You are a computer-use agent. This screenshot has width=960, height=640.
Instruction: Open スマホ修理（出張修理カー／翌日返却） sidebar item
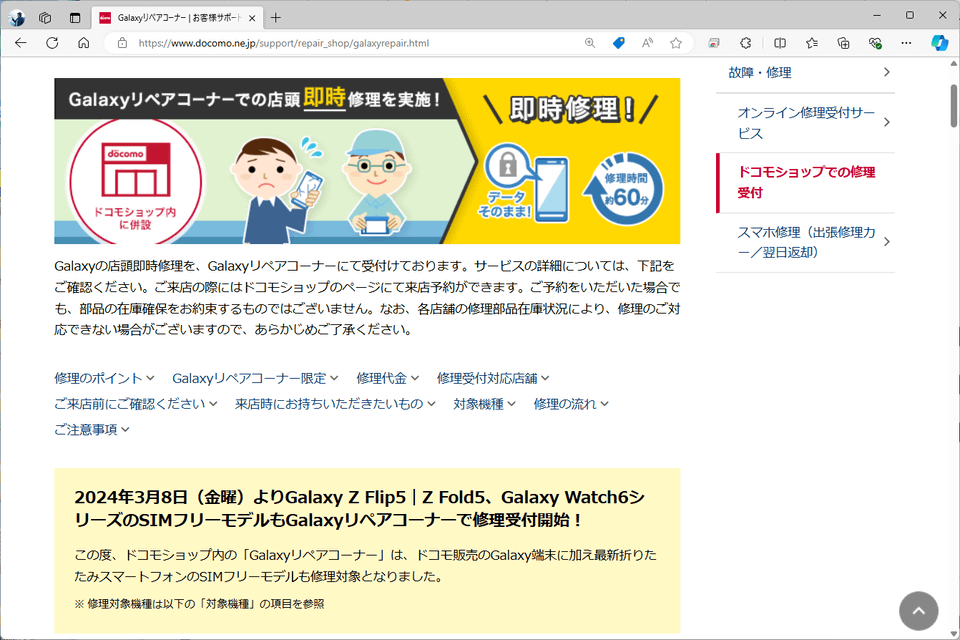click(x=806, y=242)
